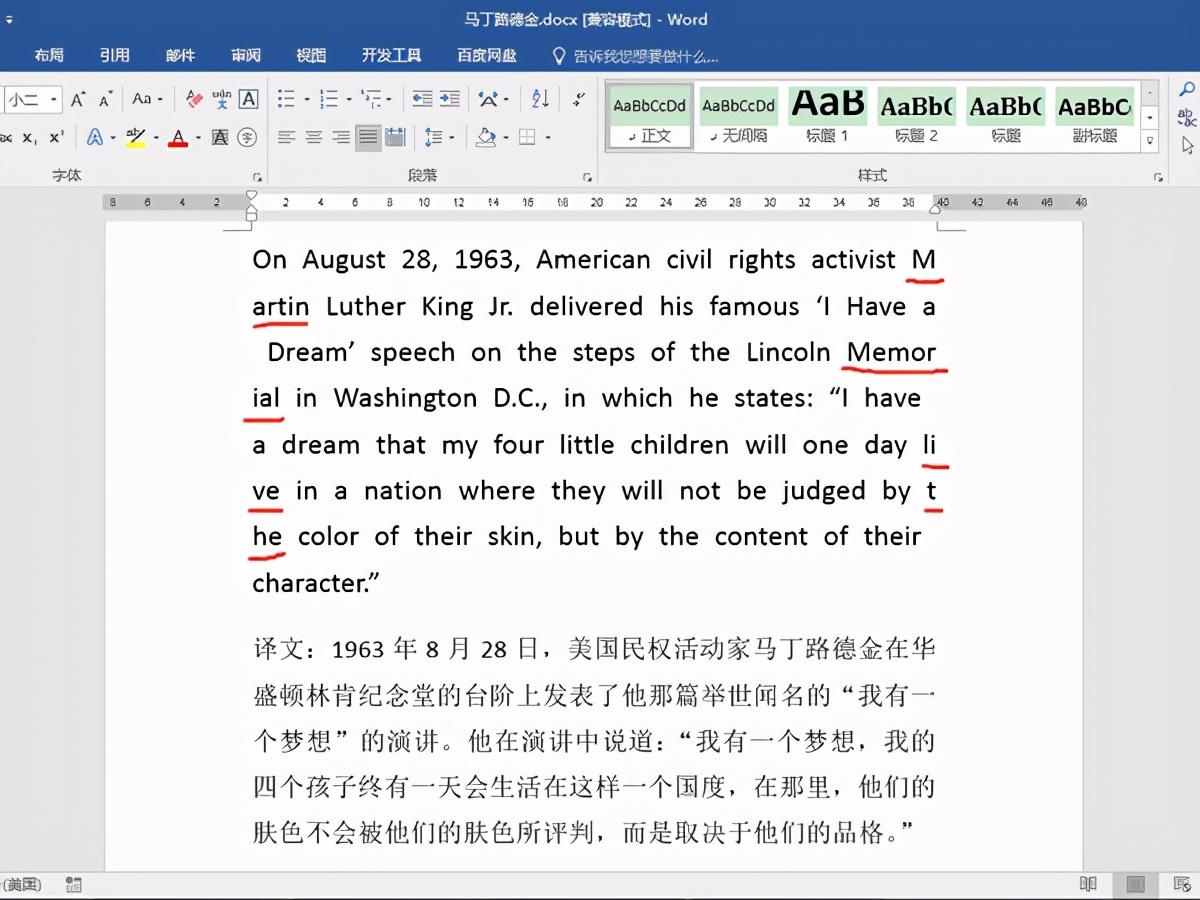This screenshot has height=900, width=1200.
Task: Click the Text Effects icon
Action: 95,137
